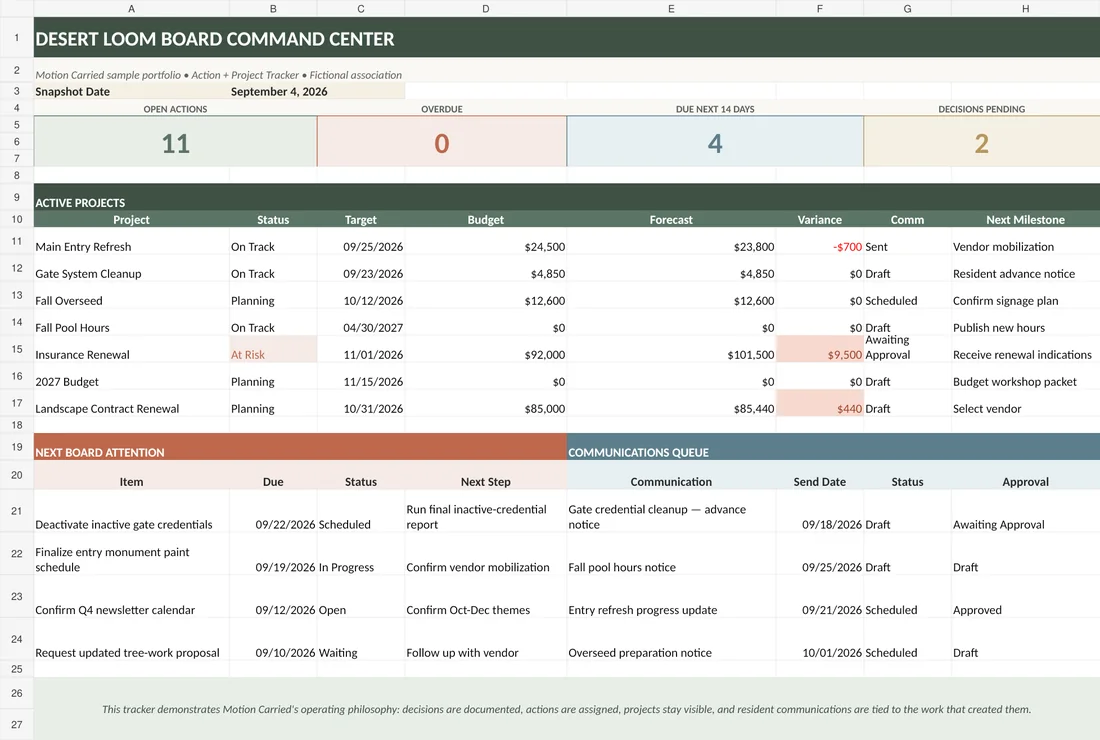Select the ACTIVE PROJECTS section header
1100x740 pixels.
[567, 197]
